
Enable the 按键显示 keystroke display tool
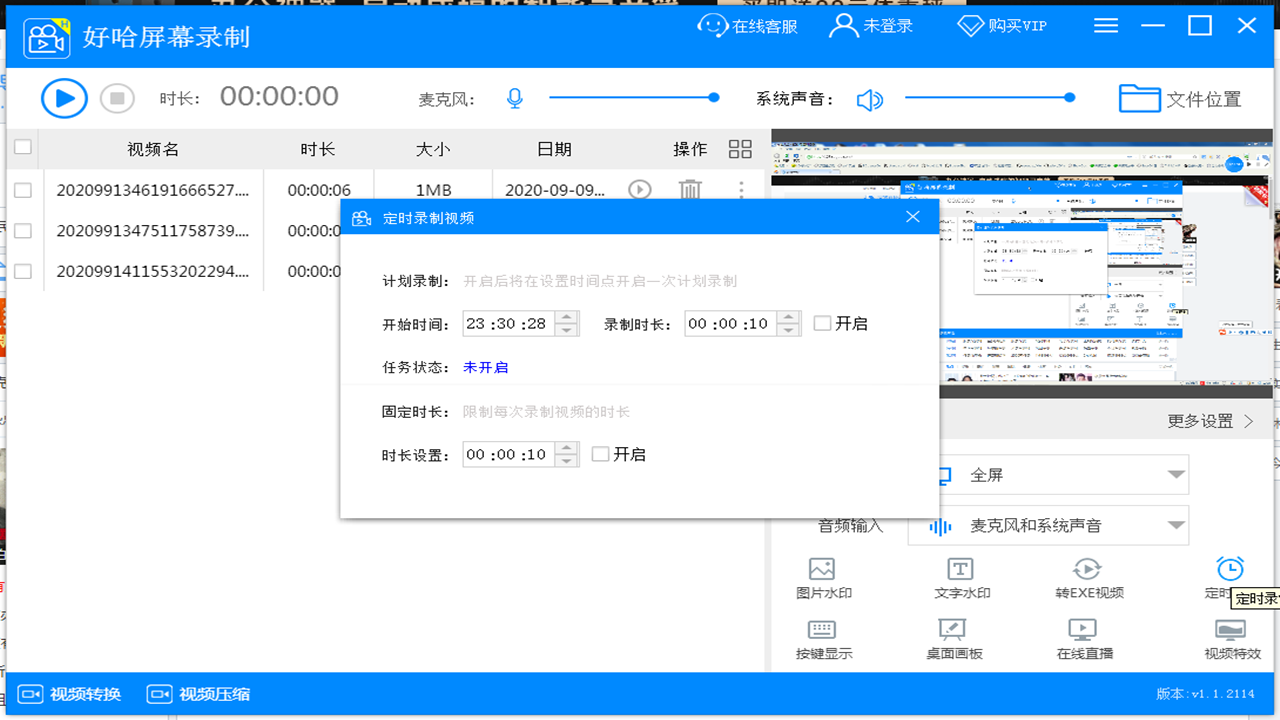pos(821,640)
